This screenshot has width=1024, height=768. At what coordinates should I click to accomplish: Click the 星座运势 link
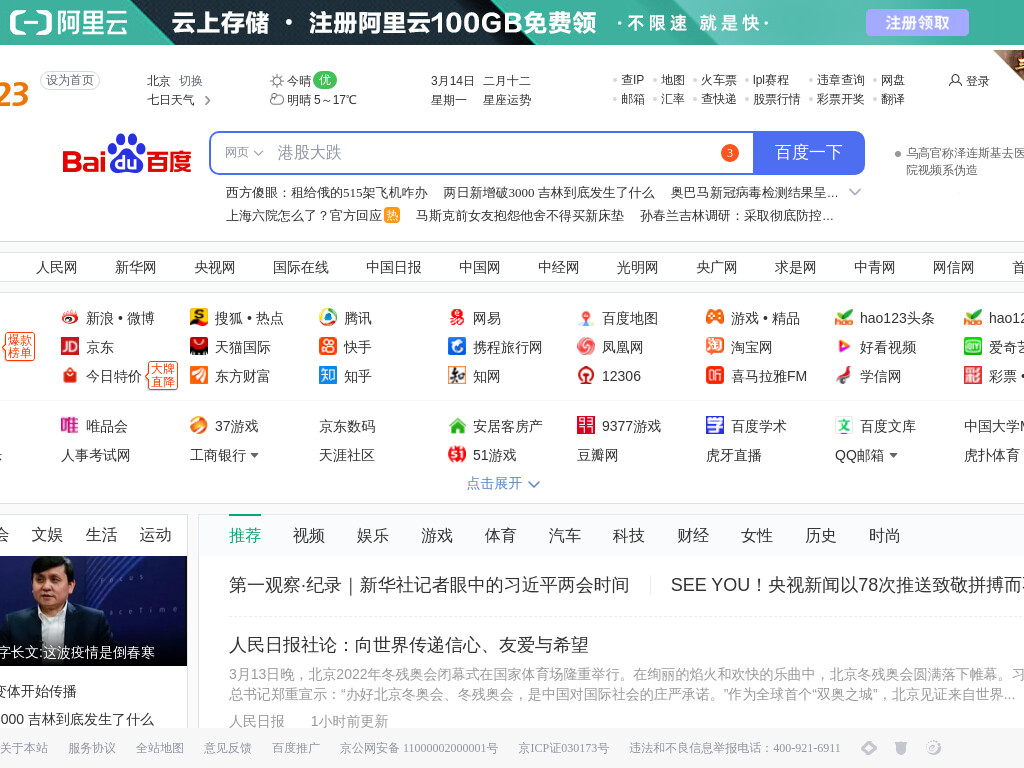coord(507,100)
